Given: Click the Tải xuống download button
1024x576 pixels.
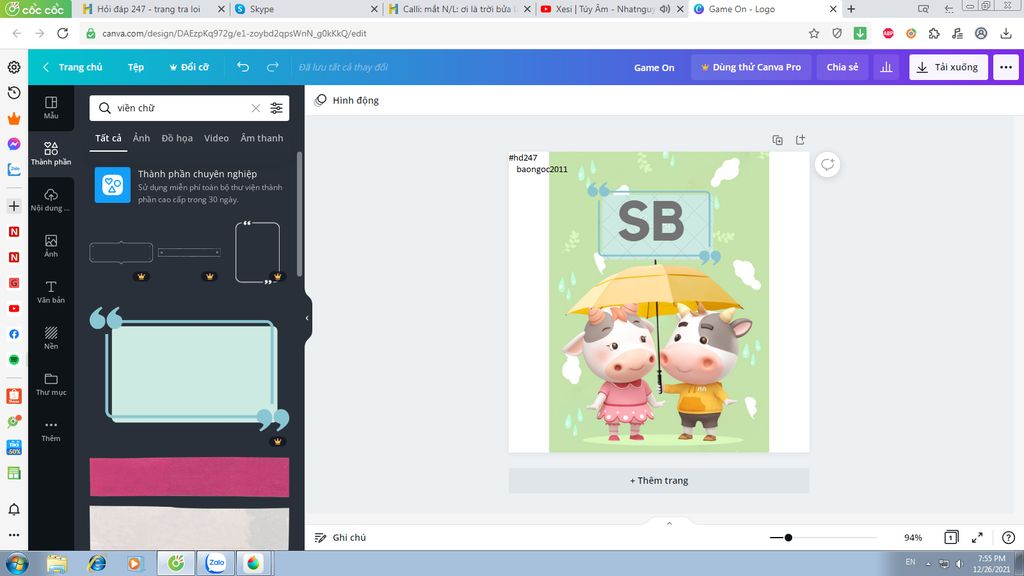Looking at the screenshot, I should [948, 67].
